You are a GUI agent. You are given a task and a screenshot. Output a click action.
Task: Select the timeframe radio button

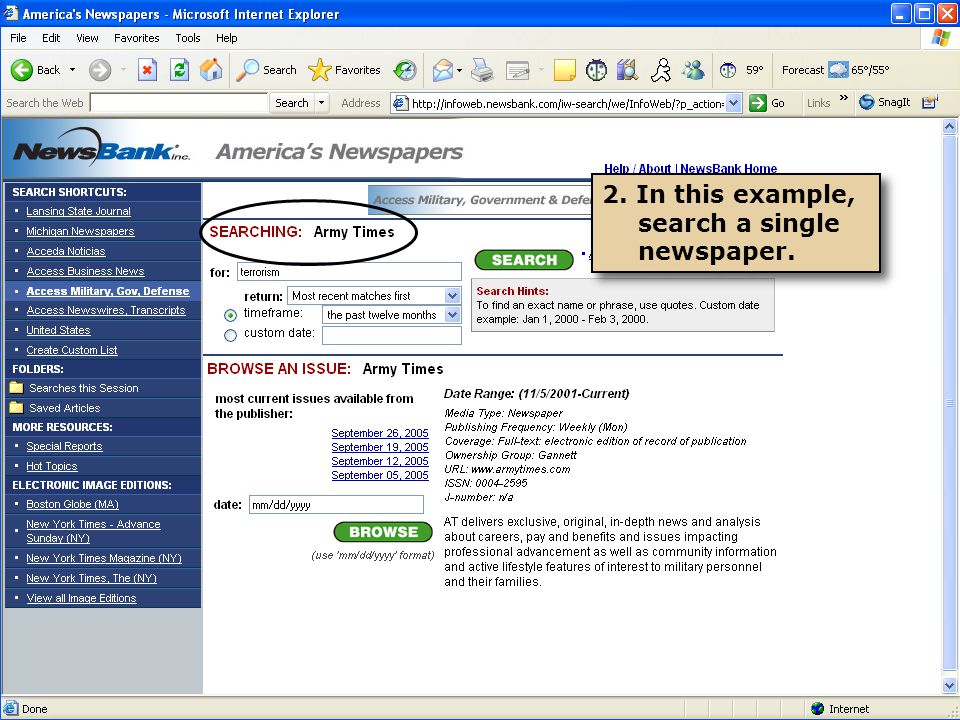230,315
